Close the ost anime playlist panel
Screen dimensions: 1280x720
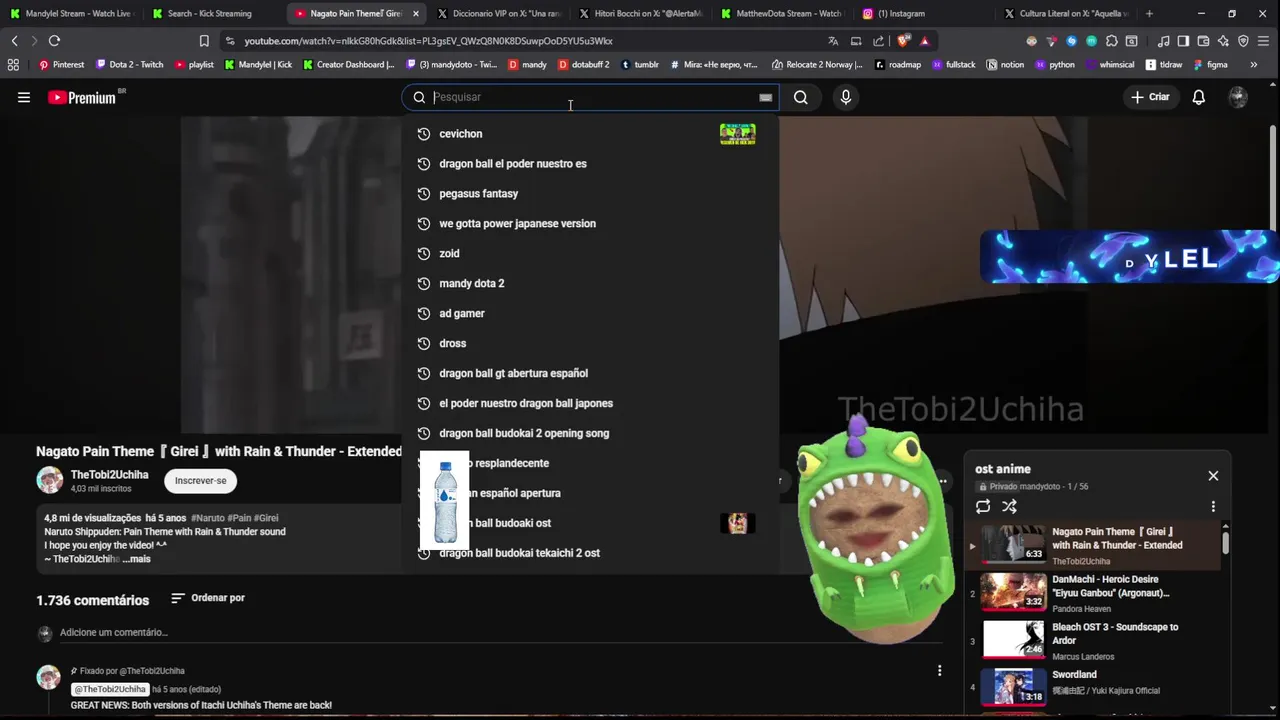[1213, 476]
